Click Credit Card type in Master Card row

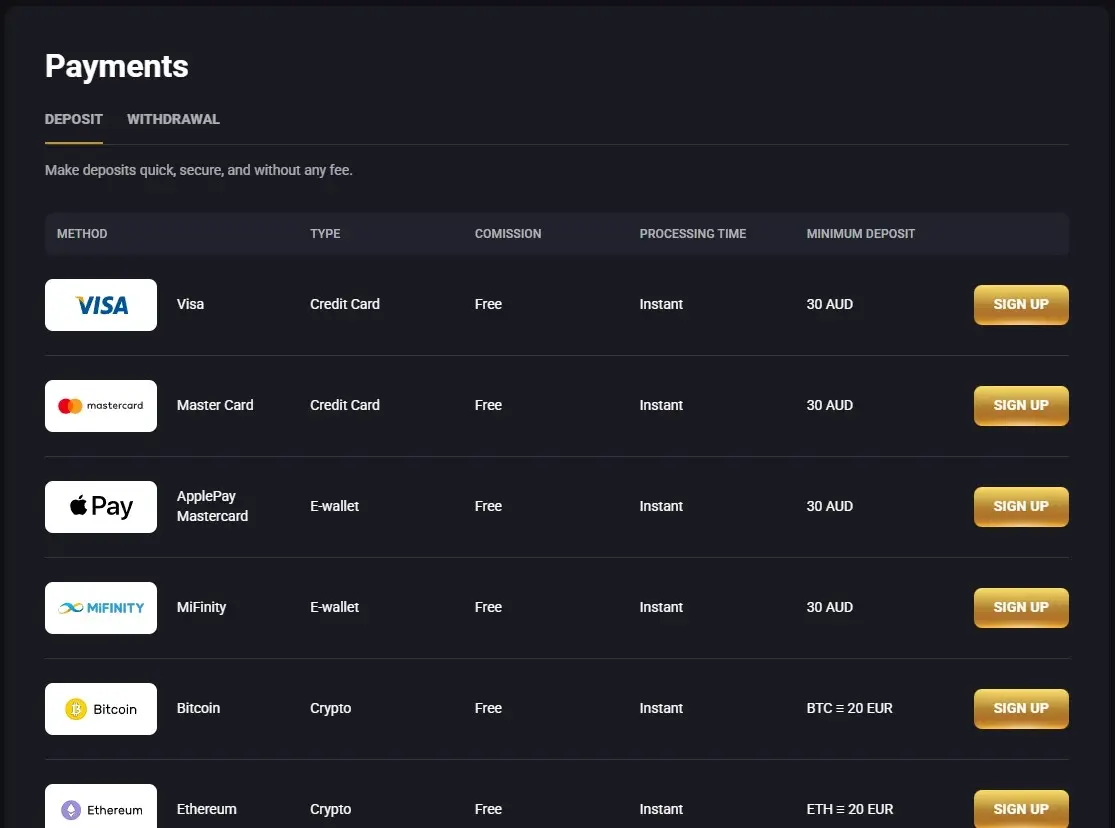pyautogui.click(x=345, y=405)
